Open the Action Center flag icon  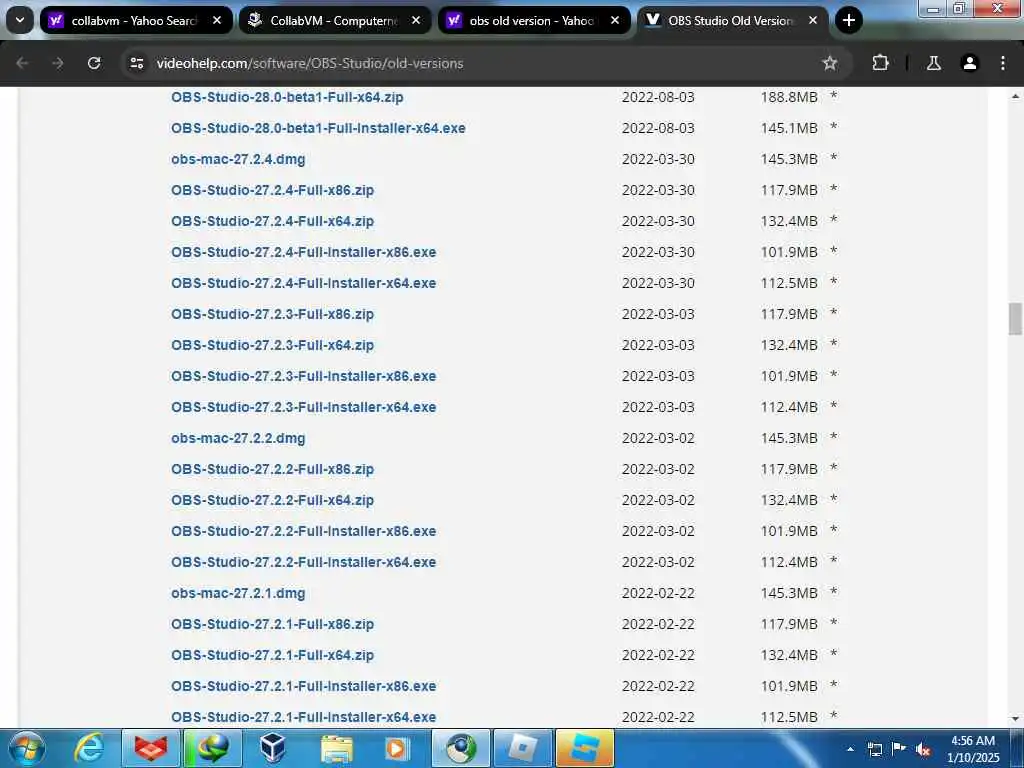pyautogui.click(x=899, y=748)
